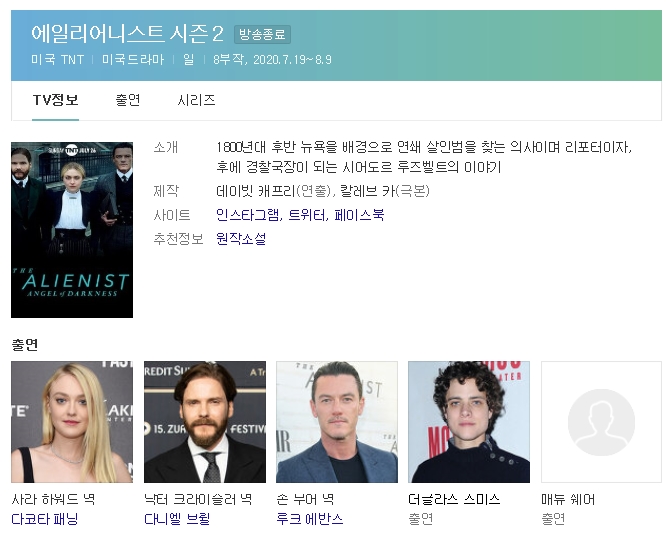Open the 다니엘 브륄 name link
Image resolution: width=672 pixels, height=551 pixels.
coord(177,519)
